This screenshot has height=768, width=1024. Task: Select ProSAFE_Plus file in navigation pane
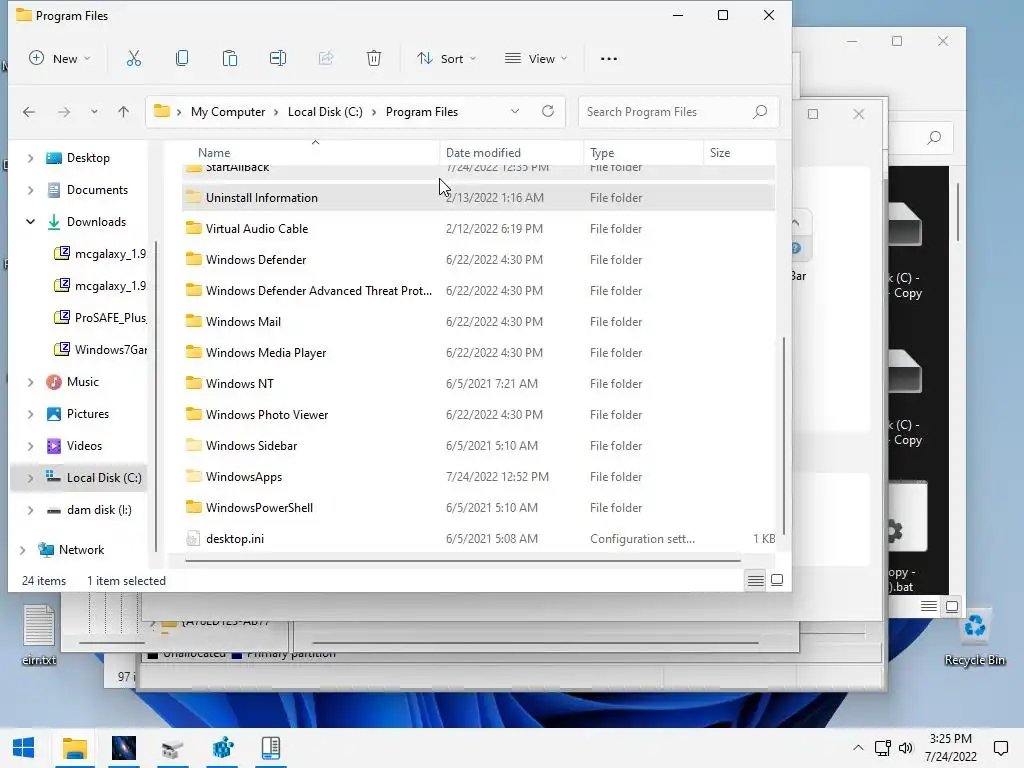100,317
